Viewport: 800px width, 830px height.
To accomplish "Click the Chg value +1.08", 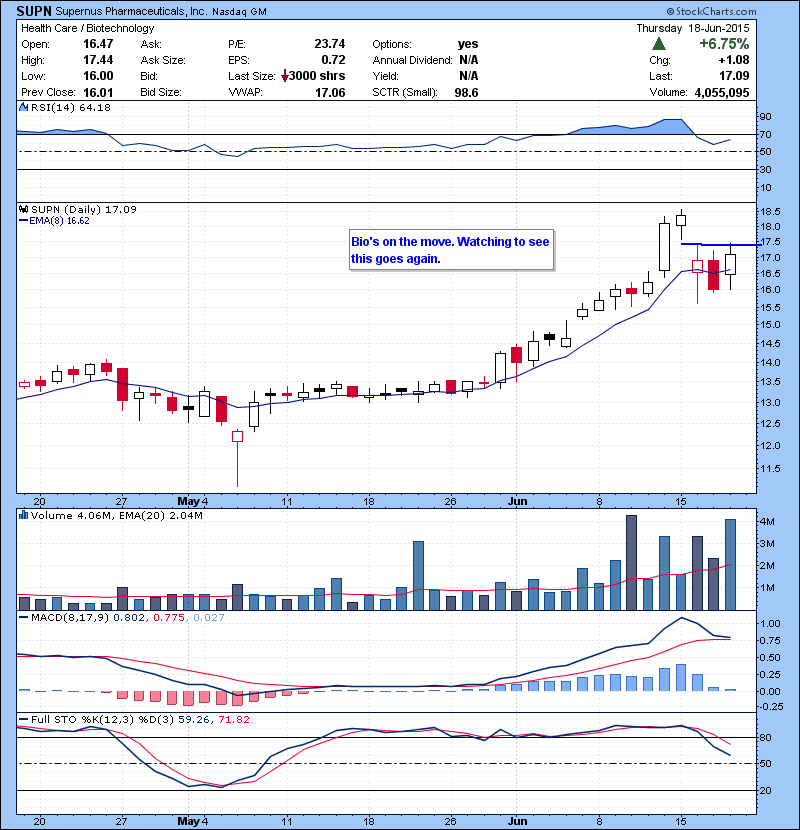I will point(734,60).
